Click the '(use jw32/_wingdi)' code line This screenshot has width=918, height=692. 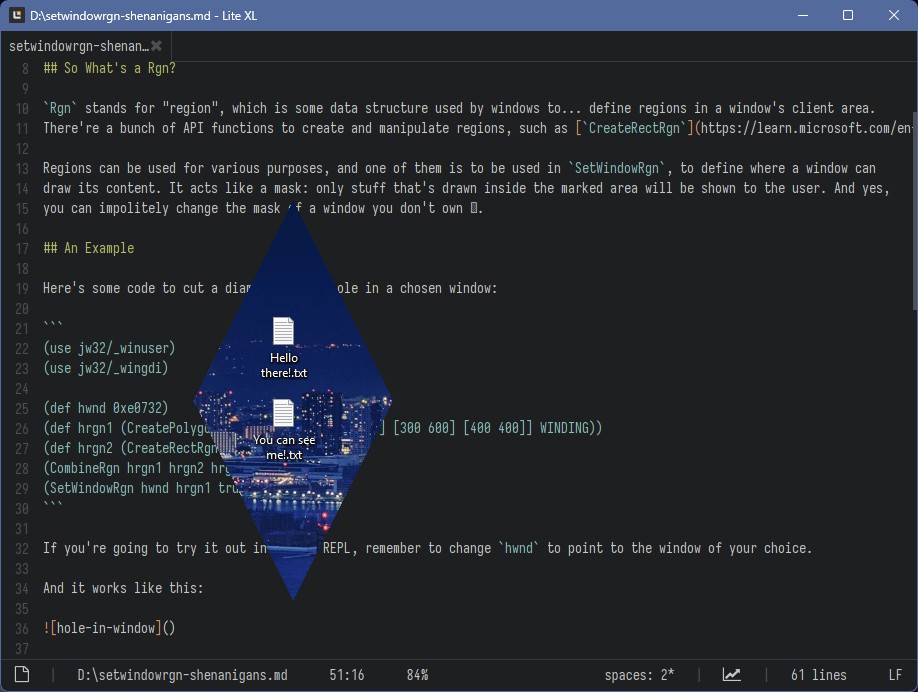(x=105, y=368)
